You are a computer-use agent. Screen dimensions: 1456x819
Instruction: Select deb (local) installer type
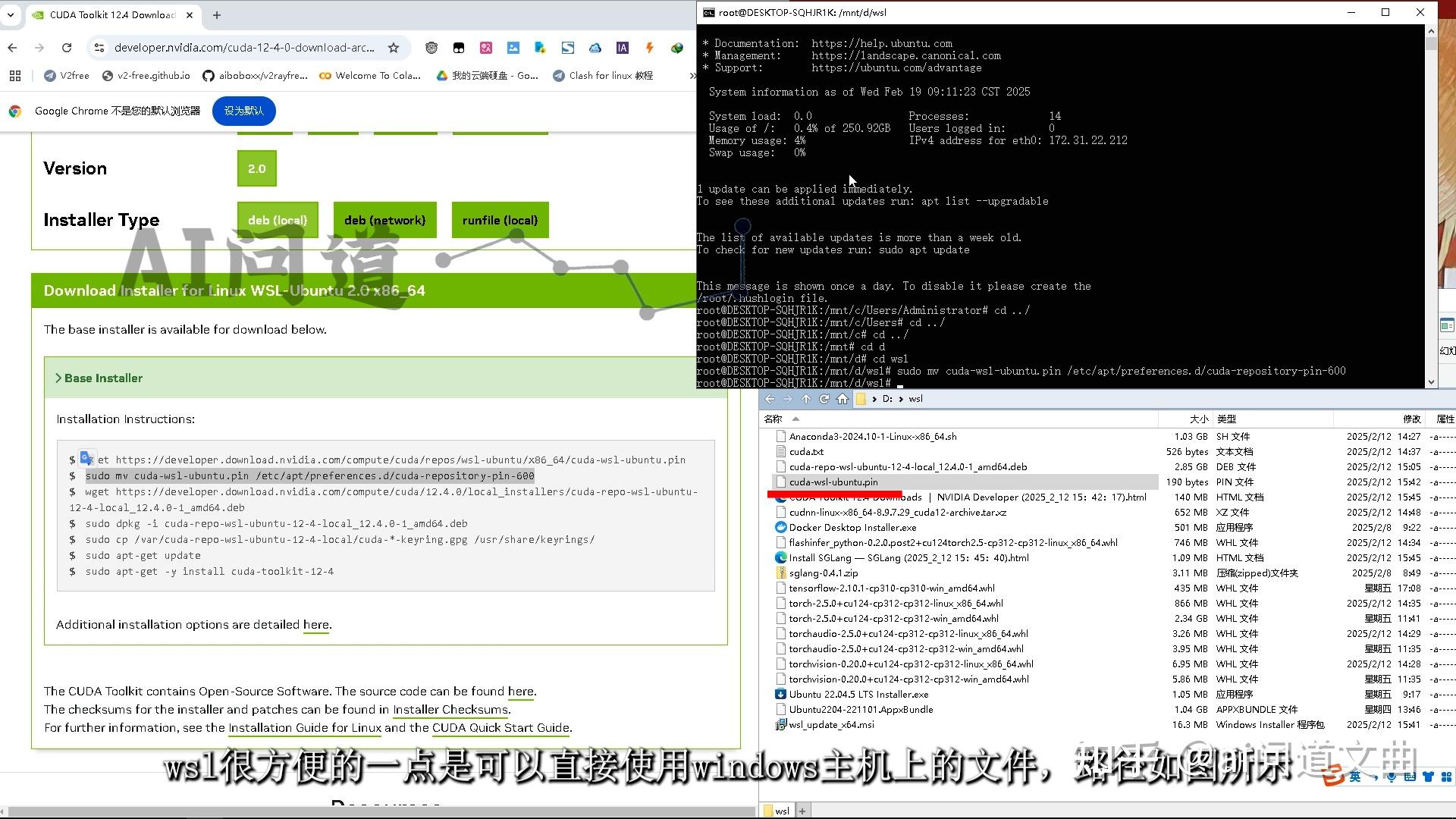278,220
